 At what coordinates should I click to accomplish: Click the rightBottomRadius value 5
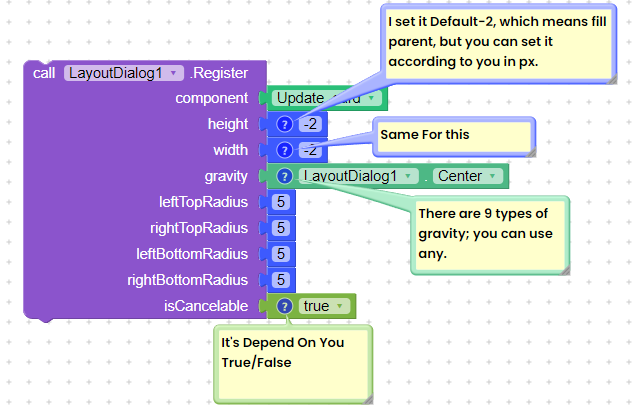click(x=281, y=280)
